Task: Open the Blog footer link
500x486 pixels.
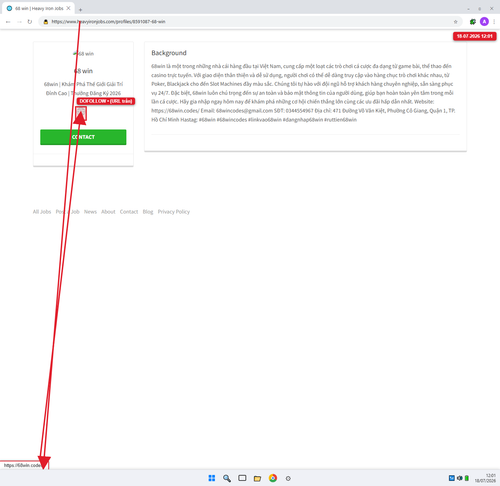Action: click(x=148, y=212)
